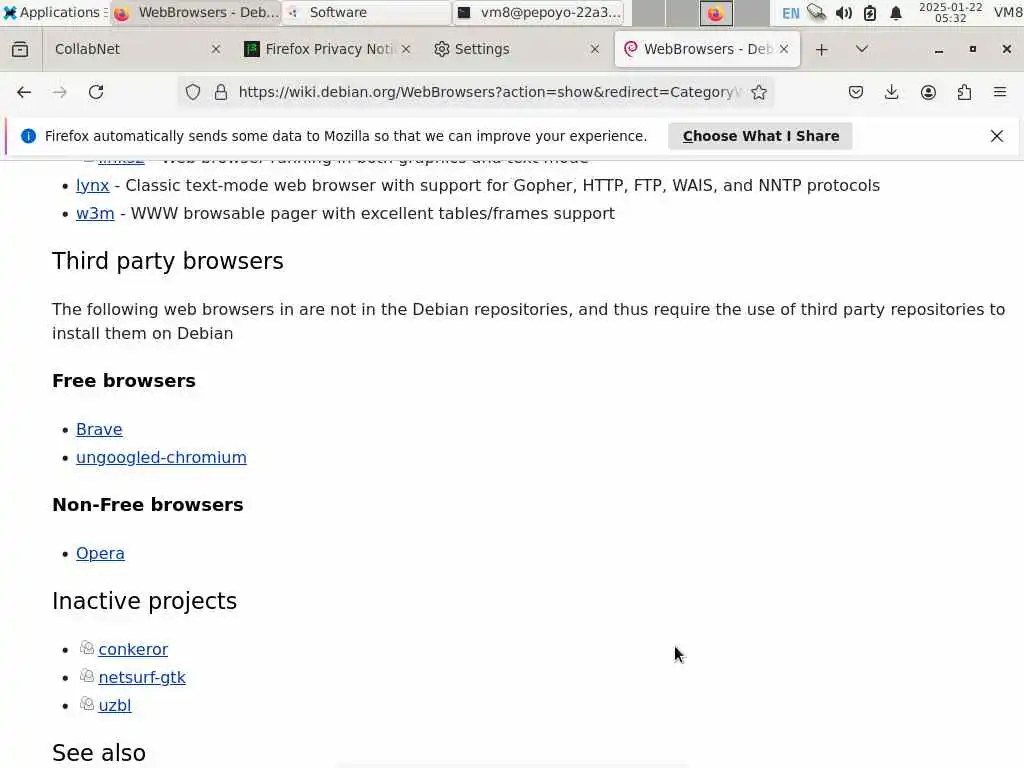Switch to the Settings tab
The height and width of the screenshot is (768, 1024).
517,49
